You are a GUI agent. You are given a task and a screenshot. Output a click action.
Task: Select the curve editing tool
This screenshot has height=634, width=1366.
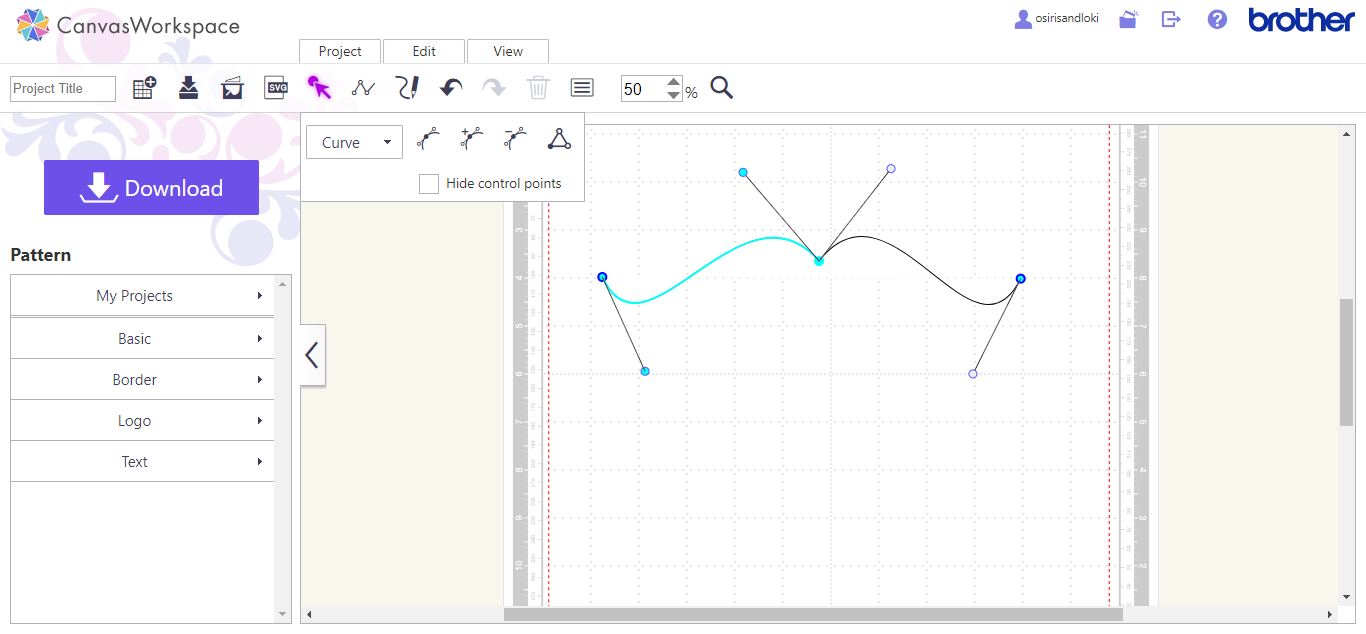point(320,87)
